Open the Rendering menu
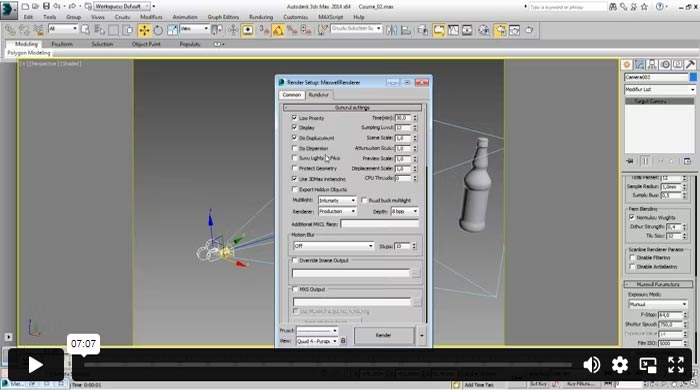The image size is (700, 390). [x=261, y=17]
